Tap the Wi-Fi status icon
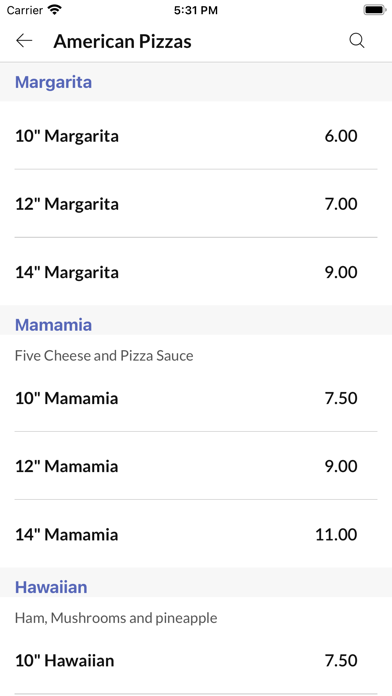392x696 pixels. 55,10
